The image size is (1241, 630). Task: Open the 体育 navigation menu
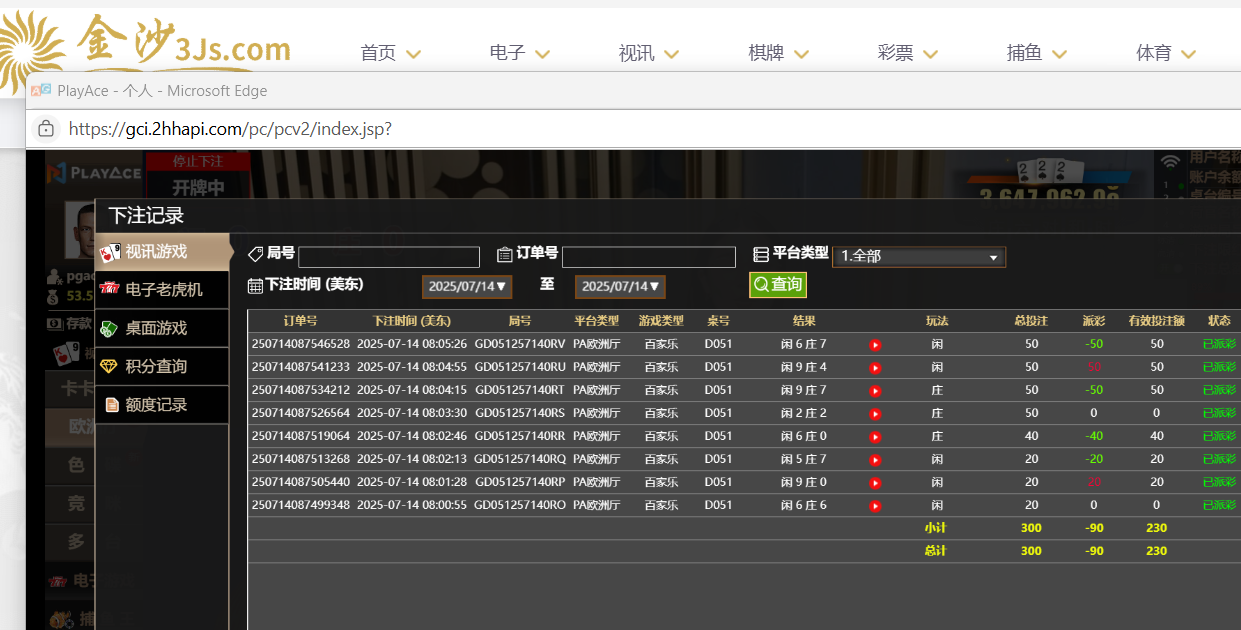pyautogui.click(x=1166, y=54)
